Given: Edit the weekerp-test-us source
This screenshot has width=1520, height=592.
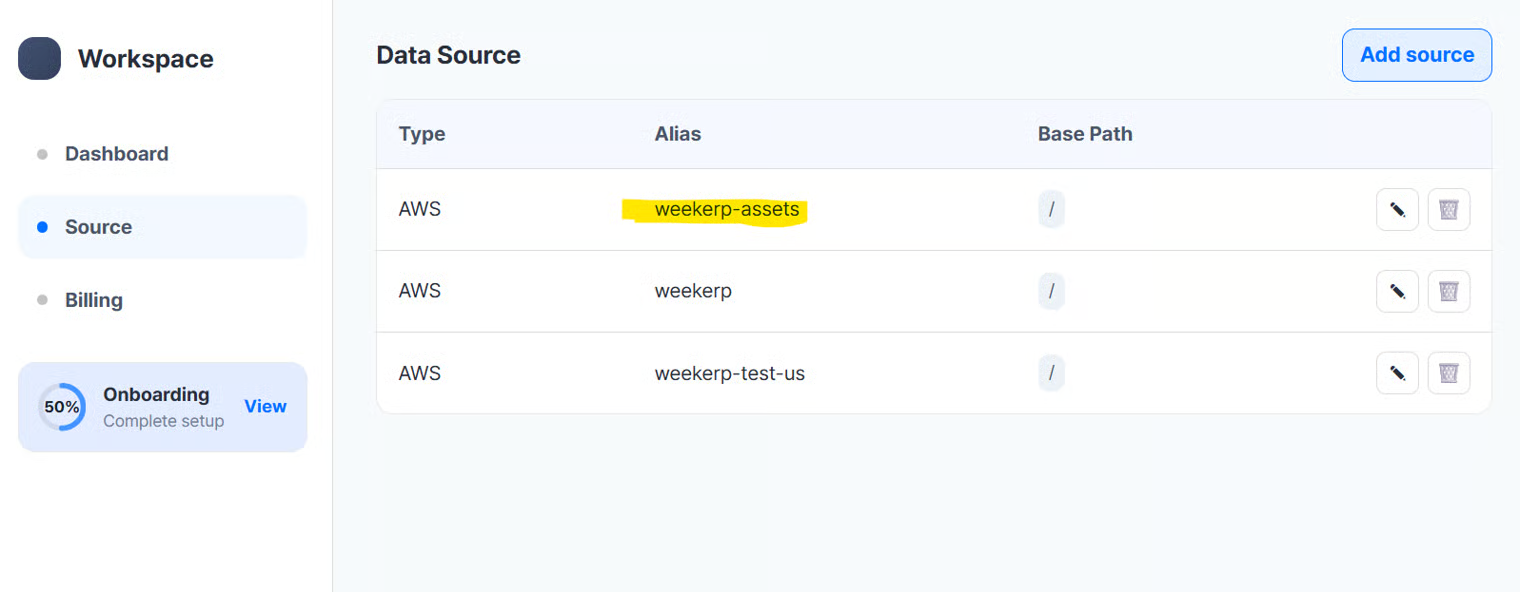Looking at the screenshot, I should (x=1397, y=373).
